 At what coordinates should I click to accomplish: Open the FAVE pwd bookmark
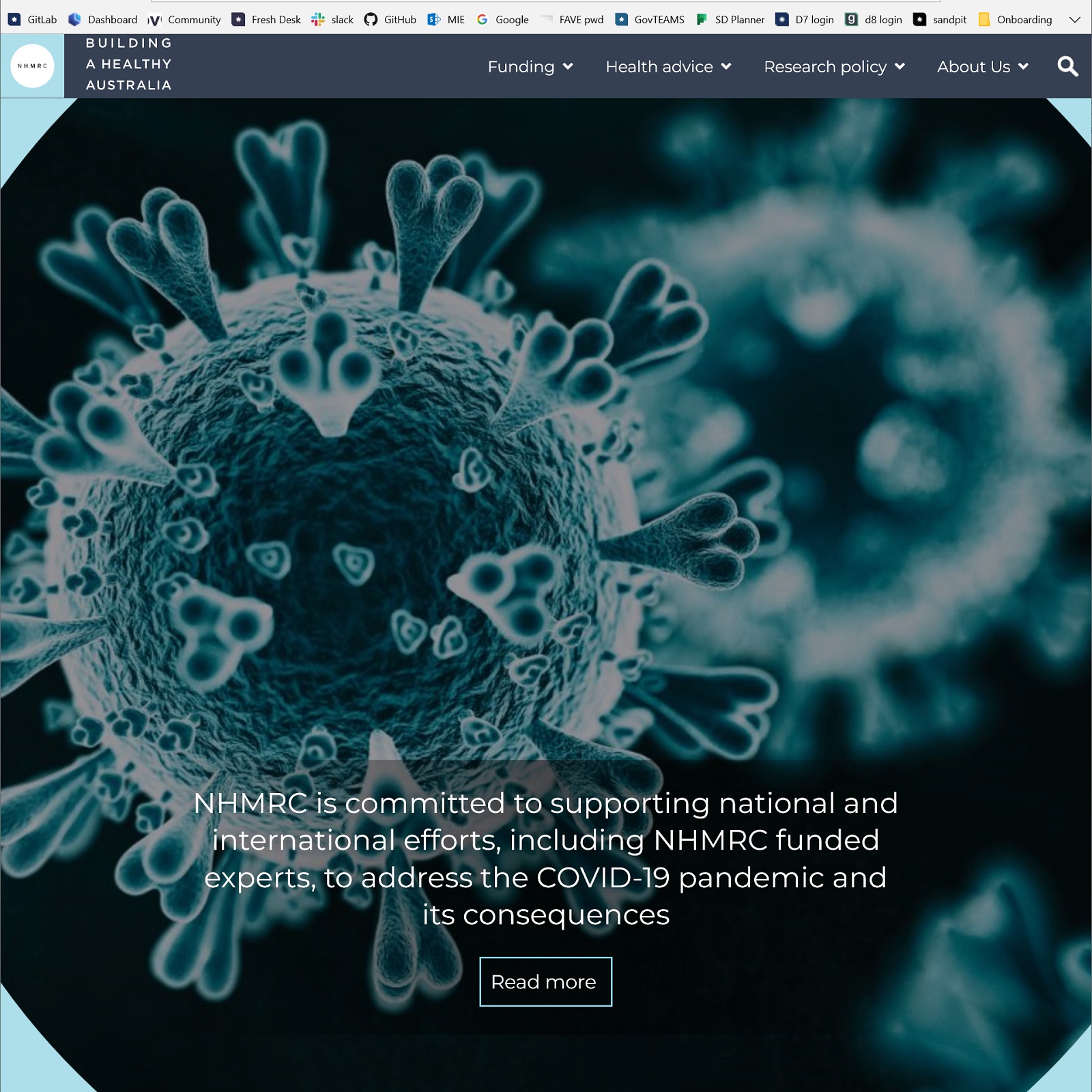(x=572, y=20)
